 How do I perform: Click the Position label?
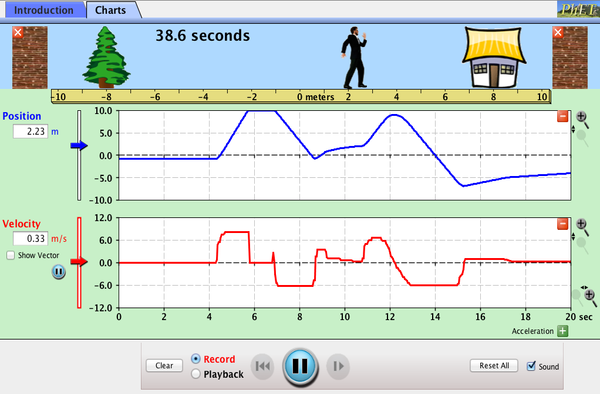(22, 116)
